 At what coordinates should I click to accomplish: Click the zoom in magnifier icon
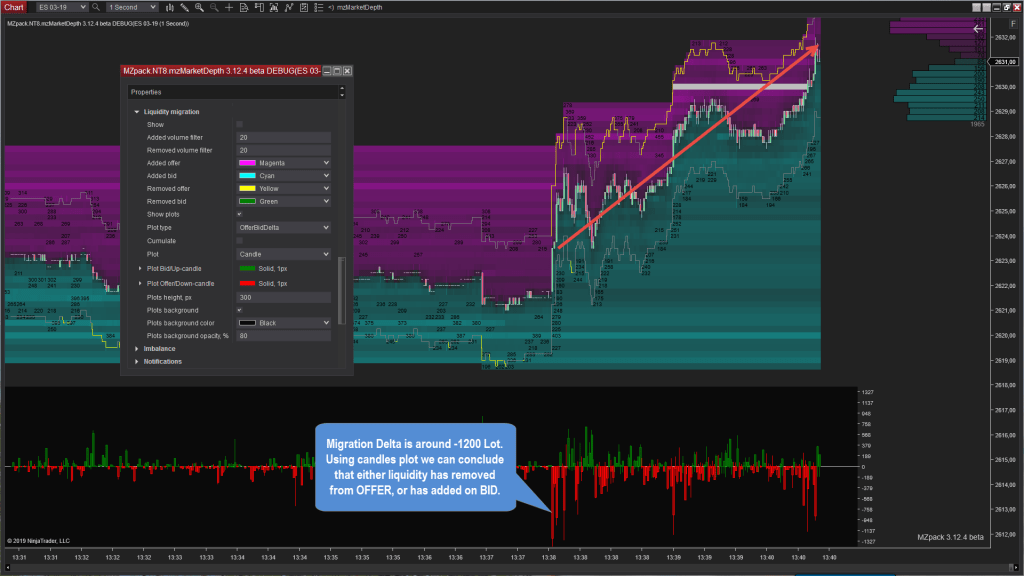point(199,7)
